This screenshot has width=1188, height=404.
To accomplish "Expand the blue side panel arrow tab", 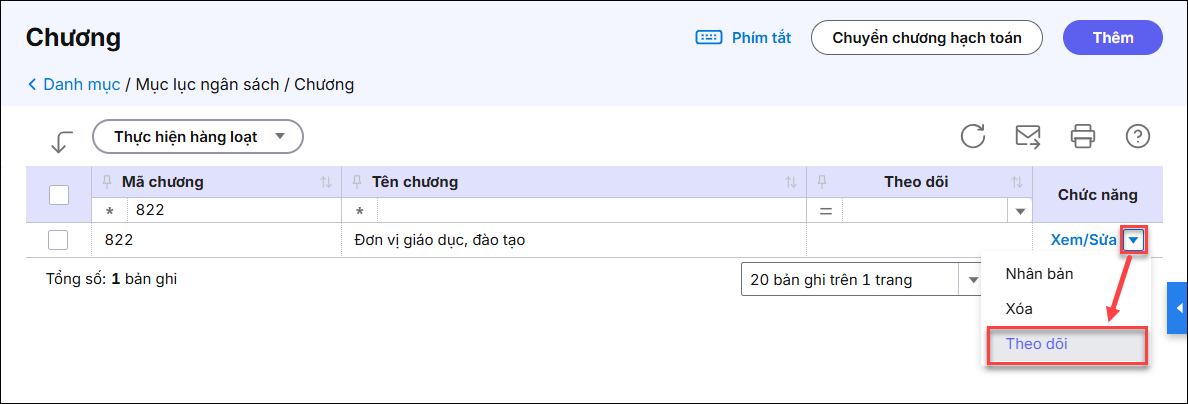I will tap(1178, 307).
